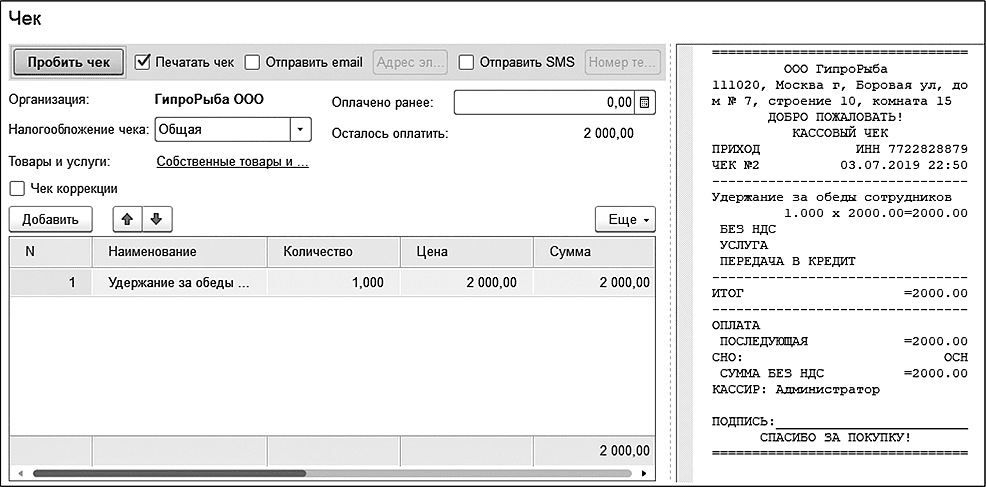Select the Удержание за обеды row name cell
The image size is (986, 487).
point(179,283)
